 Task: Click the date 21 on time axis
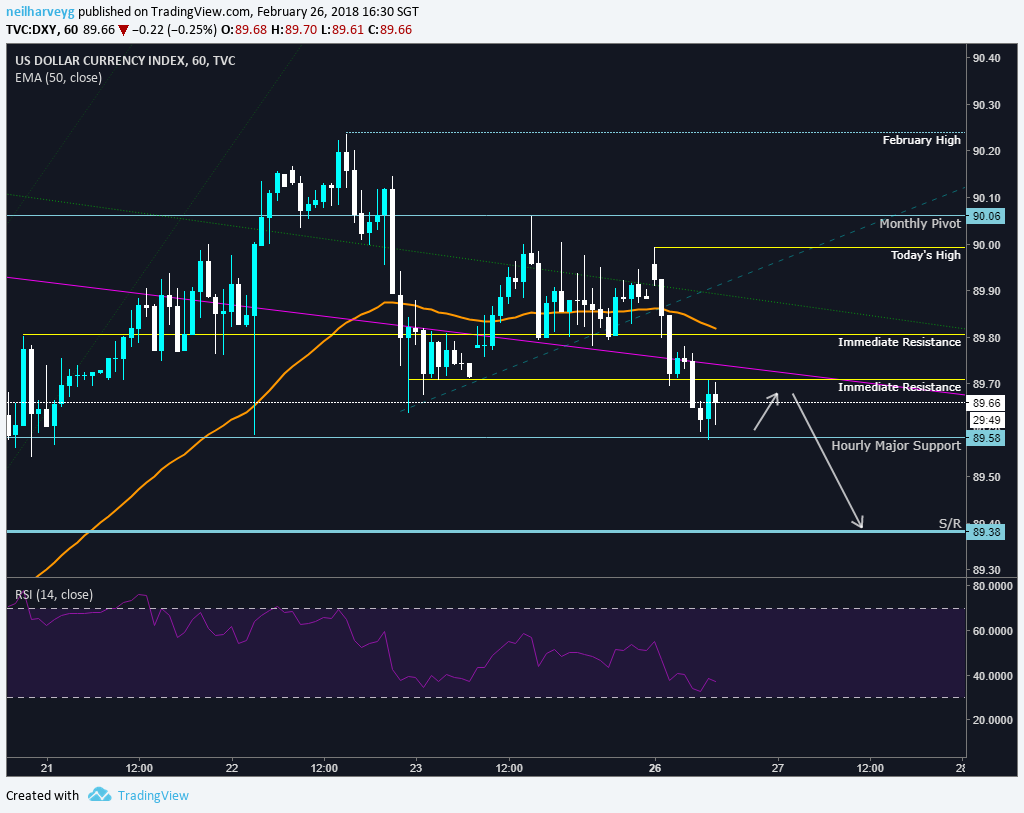coord(46,768)
